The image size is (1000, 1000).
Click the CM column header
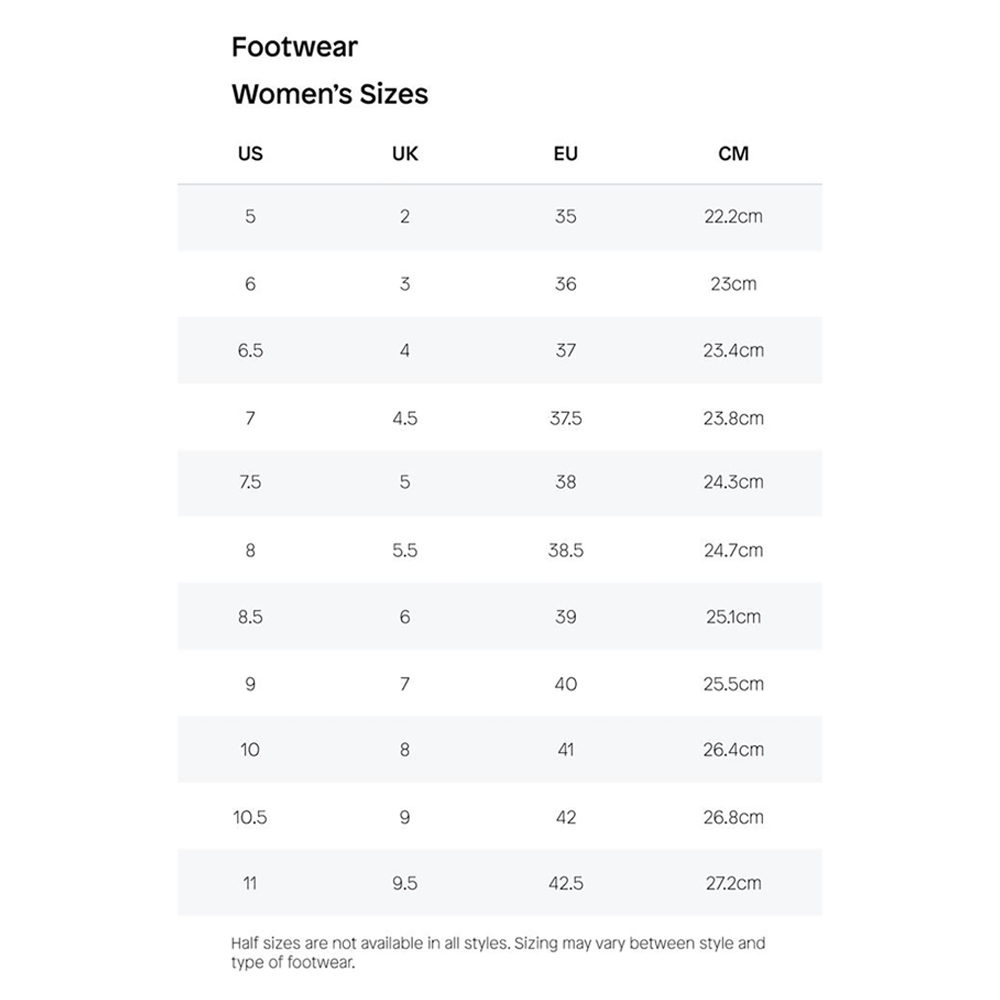click(x=733, y=154)
